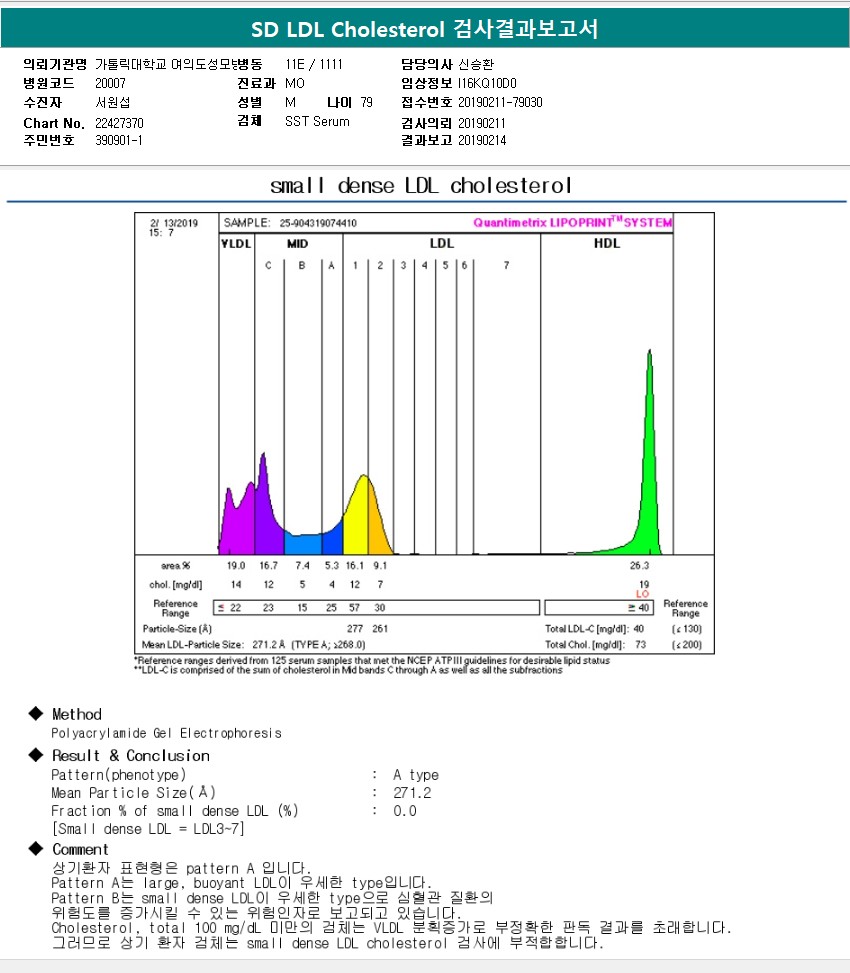The height and width of the screenshot is (973, 850).
Task: Select VLDL cholesterol value '14'
Action: [x=236, y=585]
